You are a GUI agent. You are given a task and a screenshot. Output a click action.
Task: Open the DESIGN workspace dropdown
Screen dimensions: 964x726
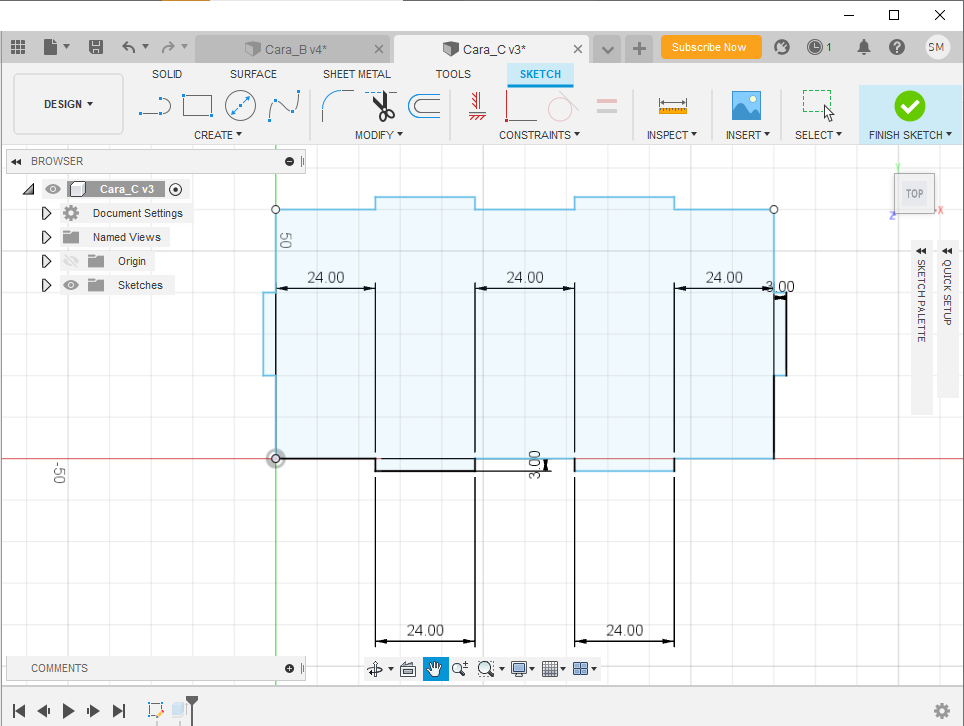tap(68, 104)
